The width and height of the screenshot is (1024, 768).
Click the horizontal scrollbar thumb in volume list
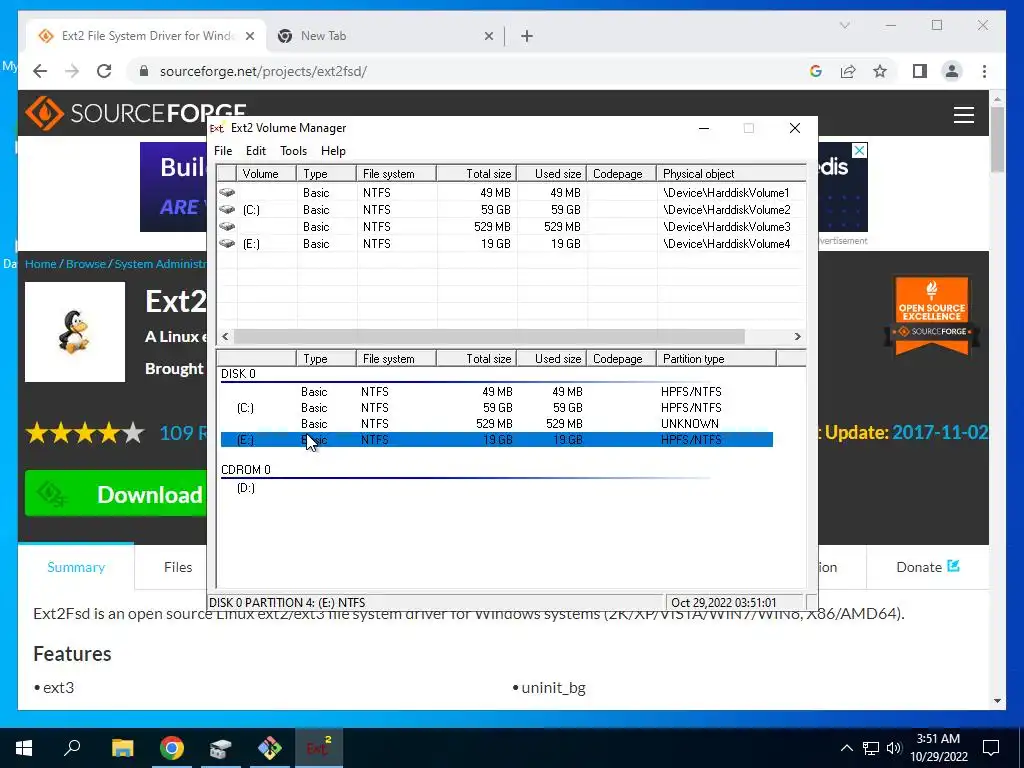point(488,336)
